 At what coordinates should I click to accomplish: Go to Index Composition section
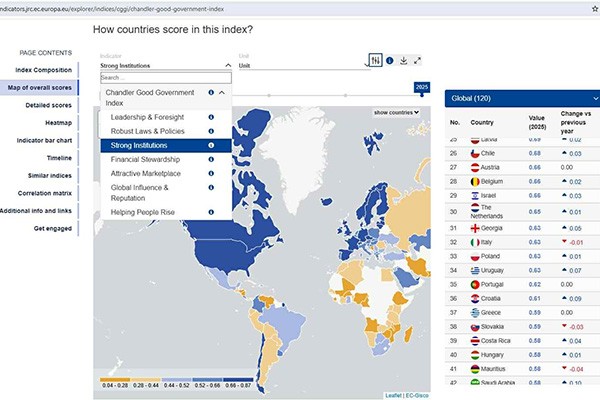pyautogui.click(x=43, y=70)
